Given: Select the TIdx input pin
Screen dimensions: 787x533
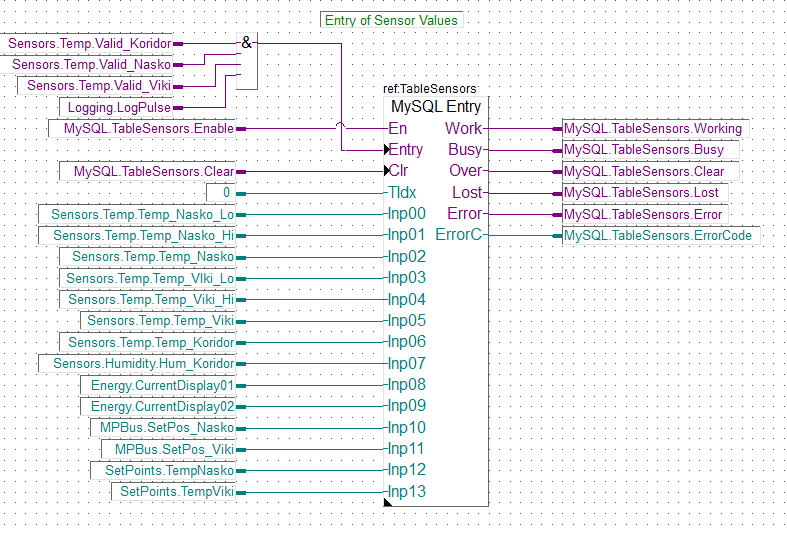Looking at the screenshot, I should click(x=402, y=193).
